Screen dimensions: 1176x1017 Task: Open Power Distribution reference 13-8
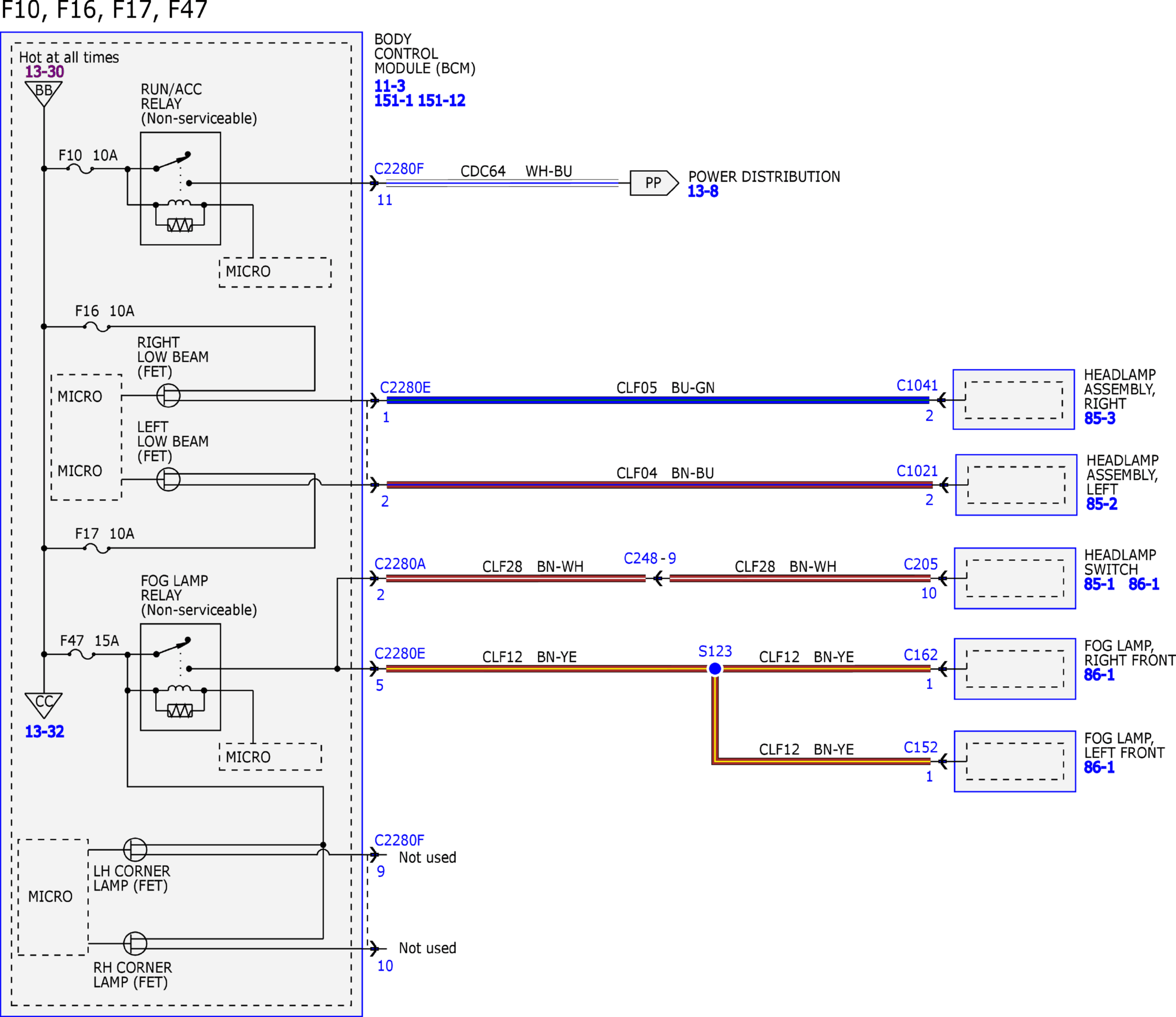pos(703,191)
